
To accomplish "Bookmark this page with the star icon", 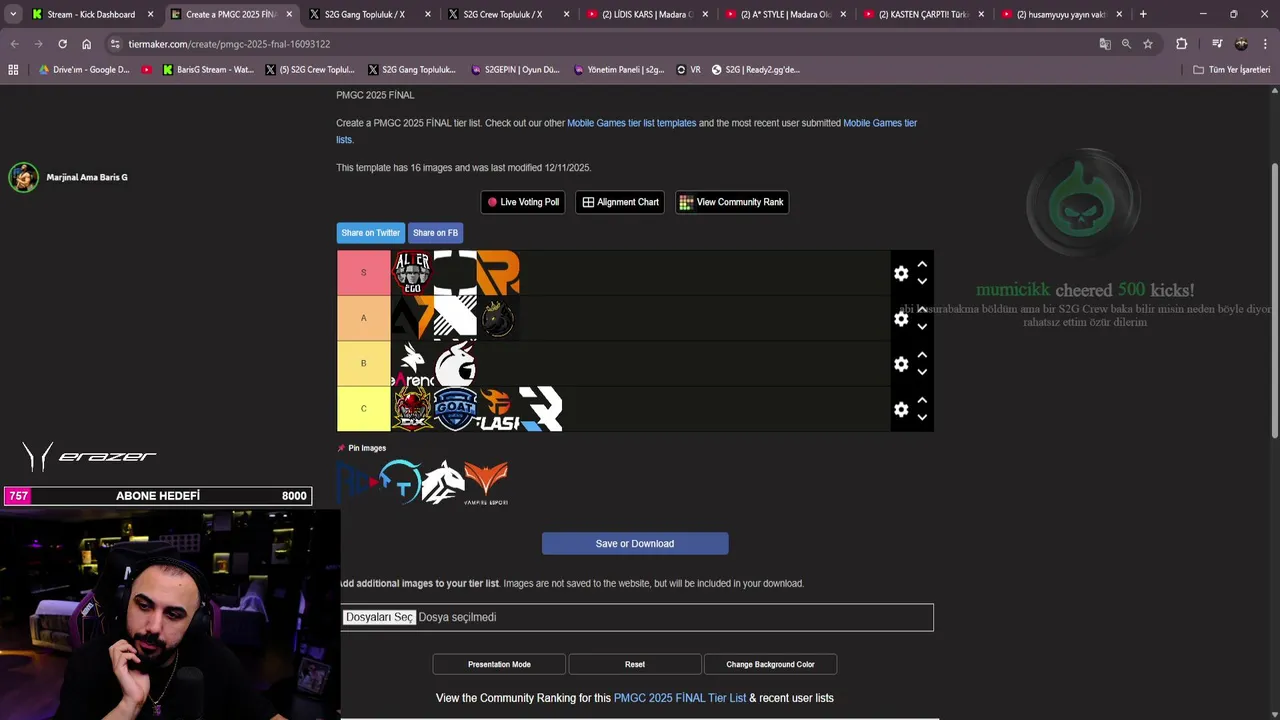I will point(1148,44).
